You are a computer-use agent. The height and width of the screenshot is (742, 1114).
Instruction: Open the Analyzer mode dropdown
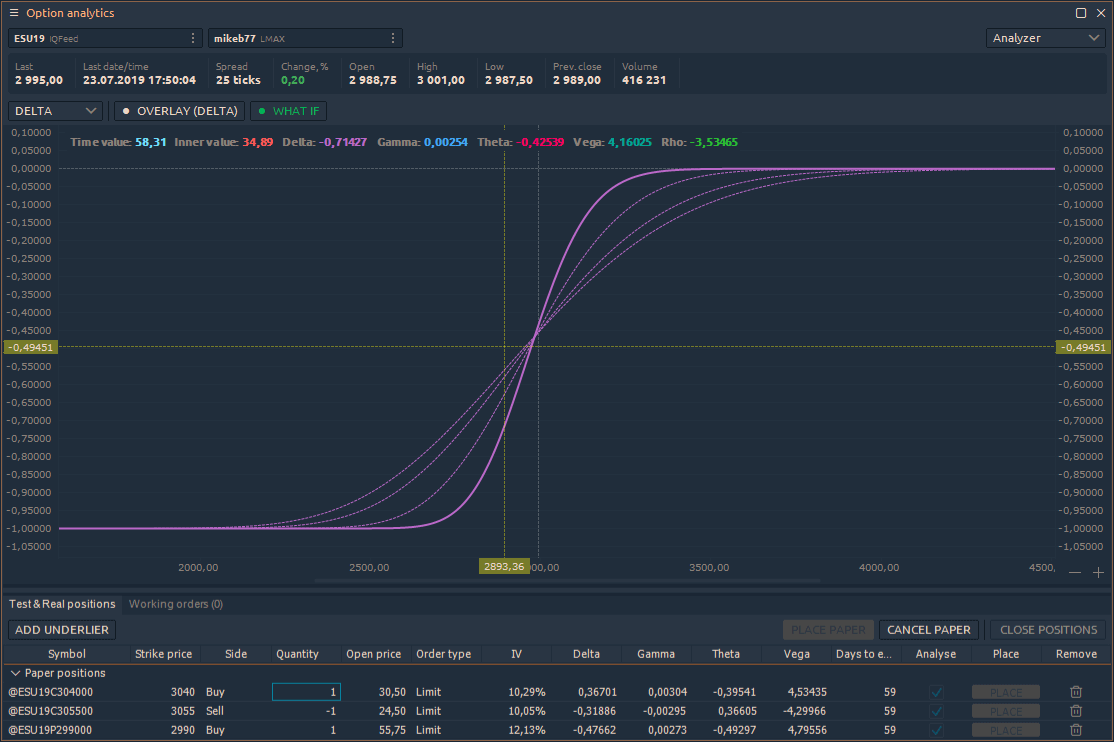click(1045, 38)
